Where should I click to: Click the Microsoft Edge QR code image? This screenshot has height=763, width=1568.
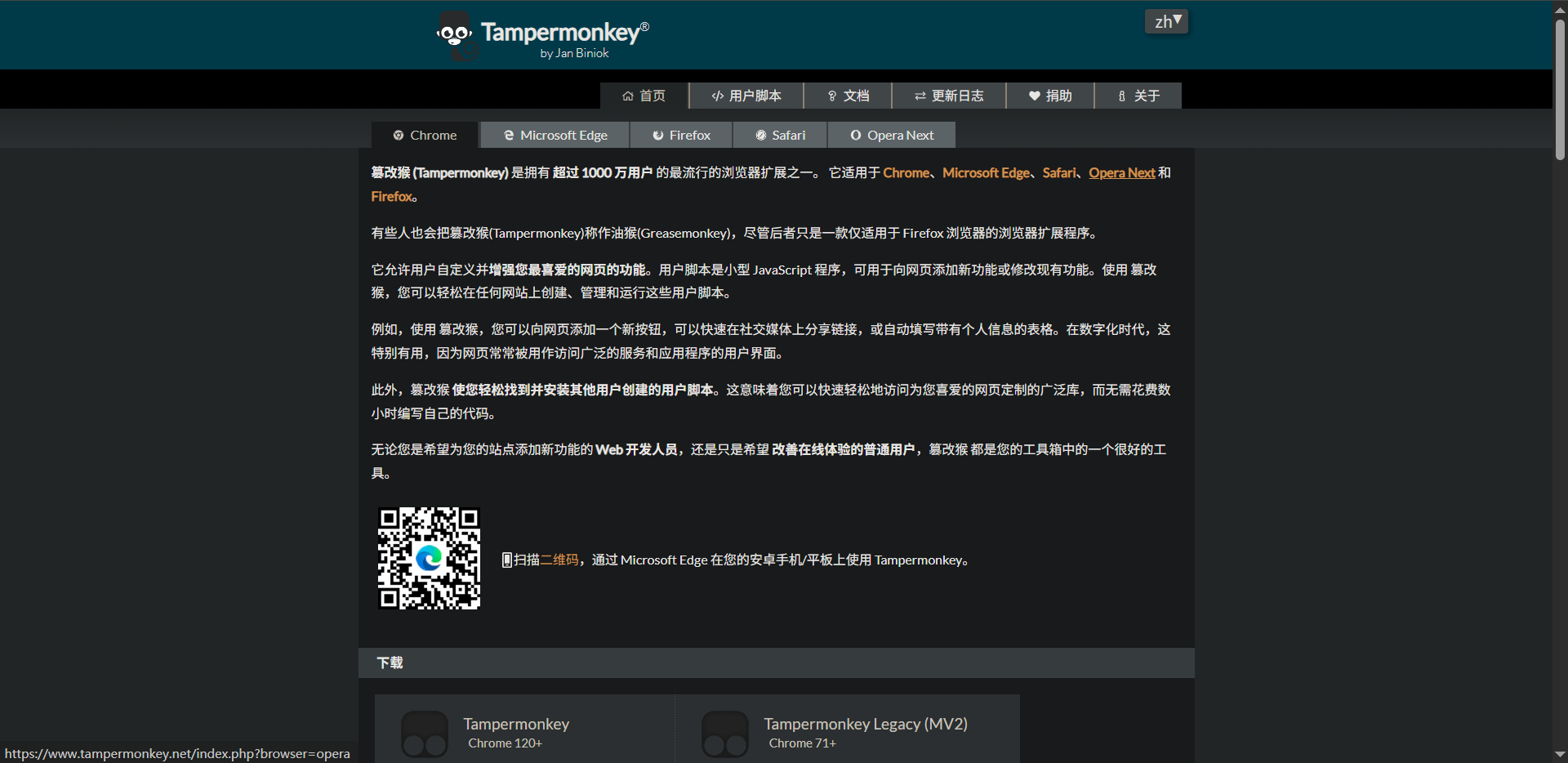[x=429, y=559]
